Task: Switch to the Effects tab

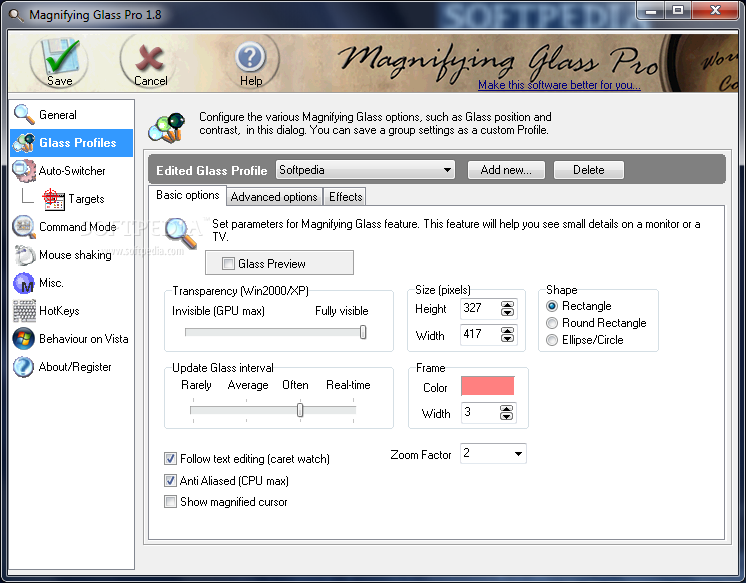Action: point(345,197)
